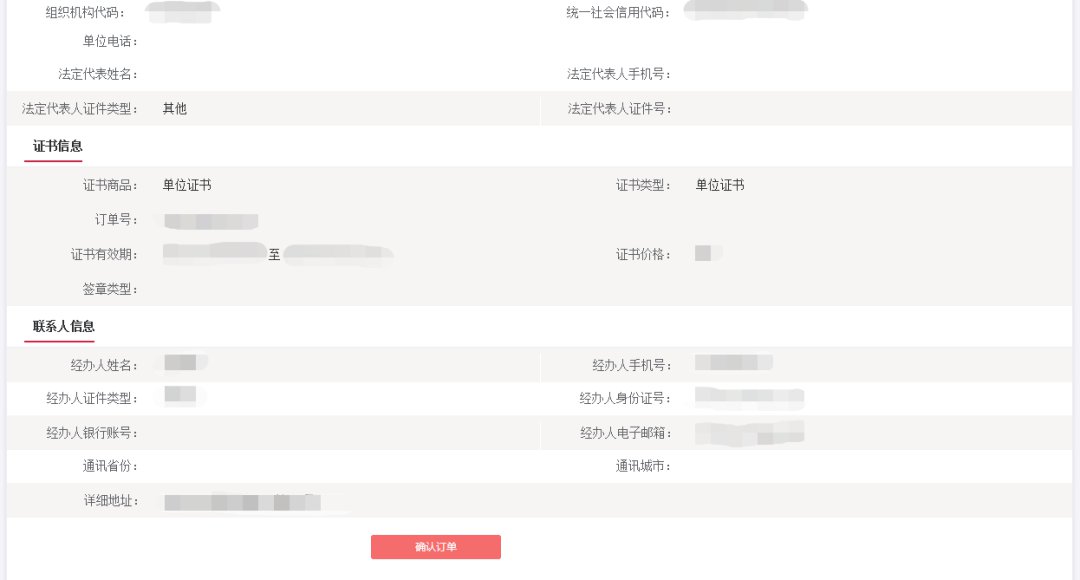Click the 通讯省份 label
Viewport: 1080px width, 580px height.
pyautogui.click(x=110, y=466)
